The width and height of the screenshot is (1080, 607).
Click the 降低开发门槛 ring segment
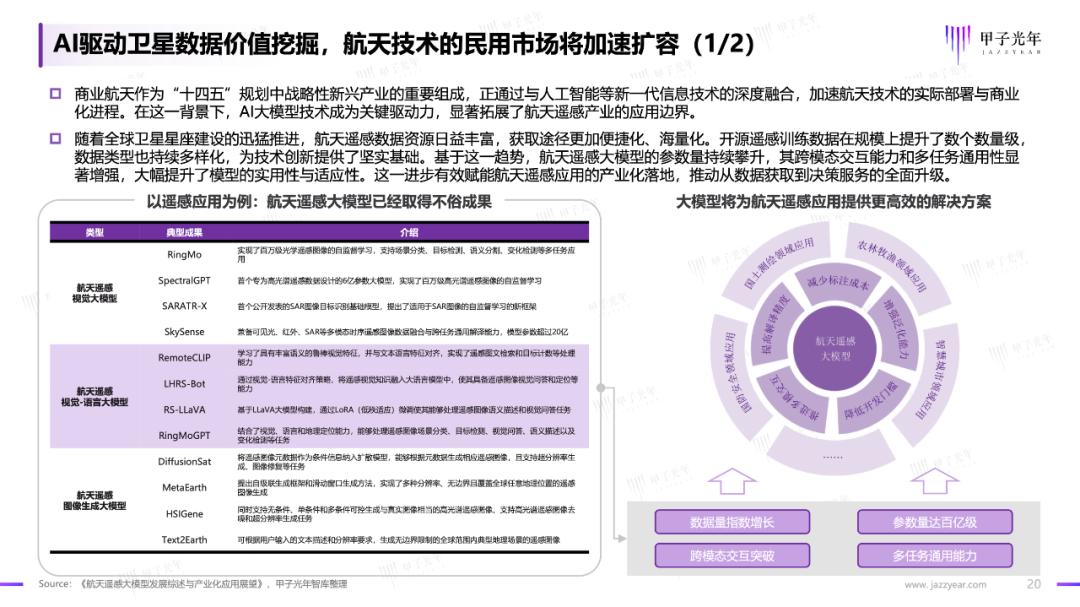pyautogui.click(x=871, y=402)
